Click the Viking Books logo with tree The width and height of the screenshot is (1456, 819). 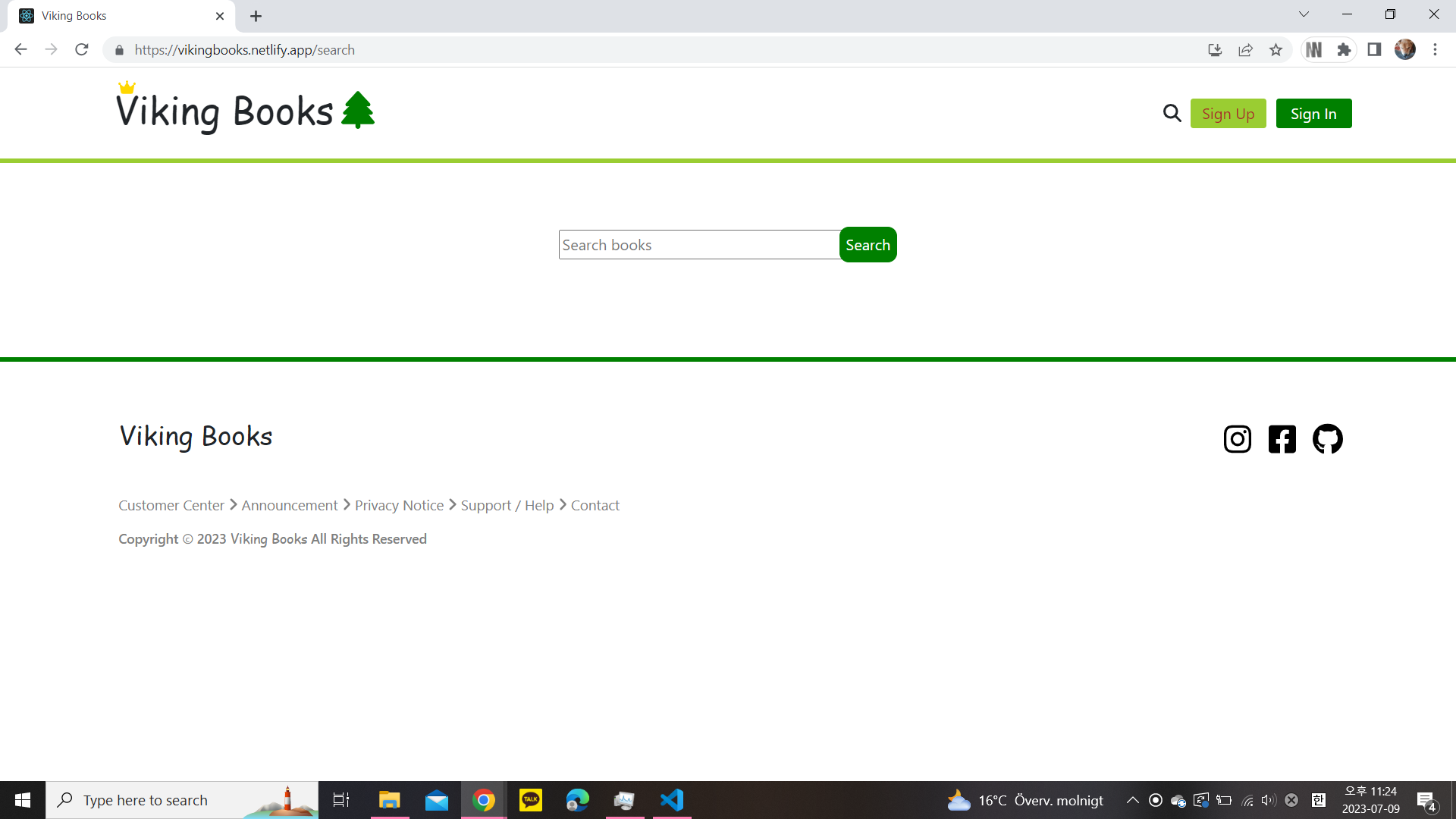click(x=245, y=111)
